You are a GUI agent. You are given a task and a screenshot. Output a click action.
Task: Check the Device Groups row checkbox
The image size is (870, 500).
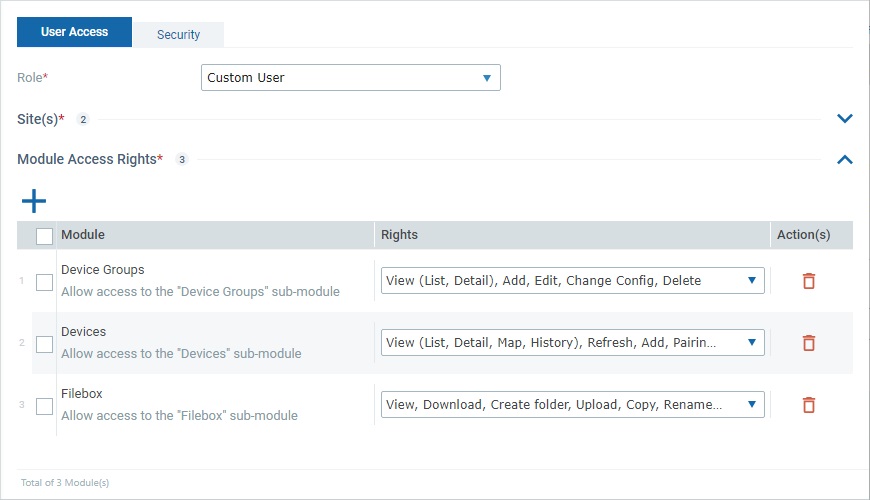coord(44,282)
